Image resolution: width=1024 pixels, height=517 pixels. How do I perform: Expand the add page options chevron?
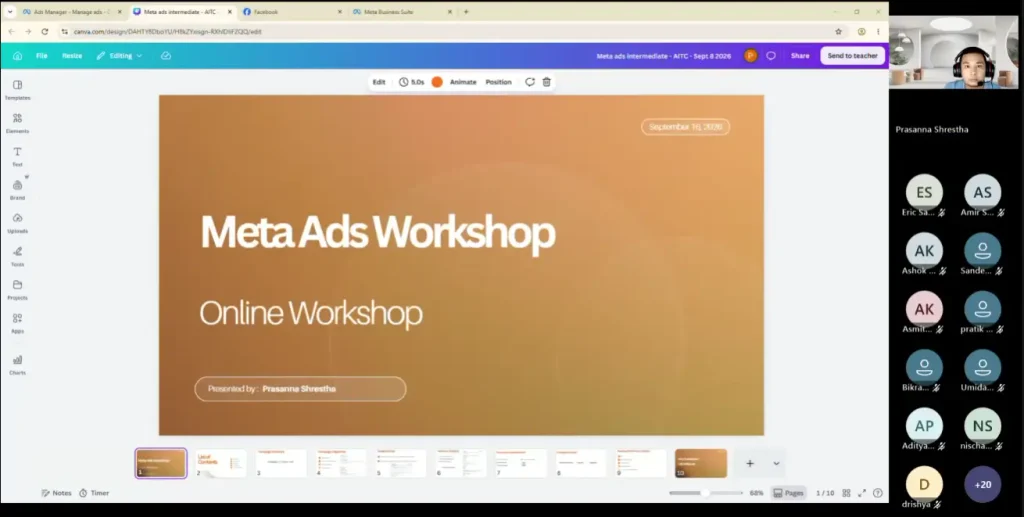pos(776,463)
